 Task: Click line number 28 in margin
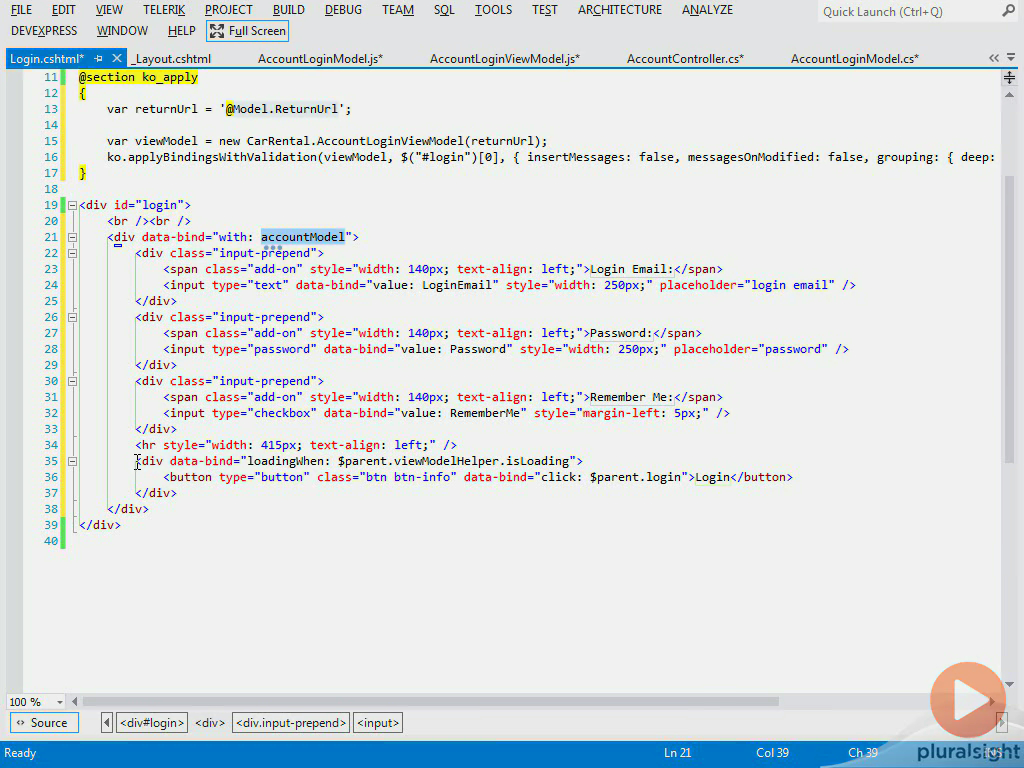coord(51,349)
